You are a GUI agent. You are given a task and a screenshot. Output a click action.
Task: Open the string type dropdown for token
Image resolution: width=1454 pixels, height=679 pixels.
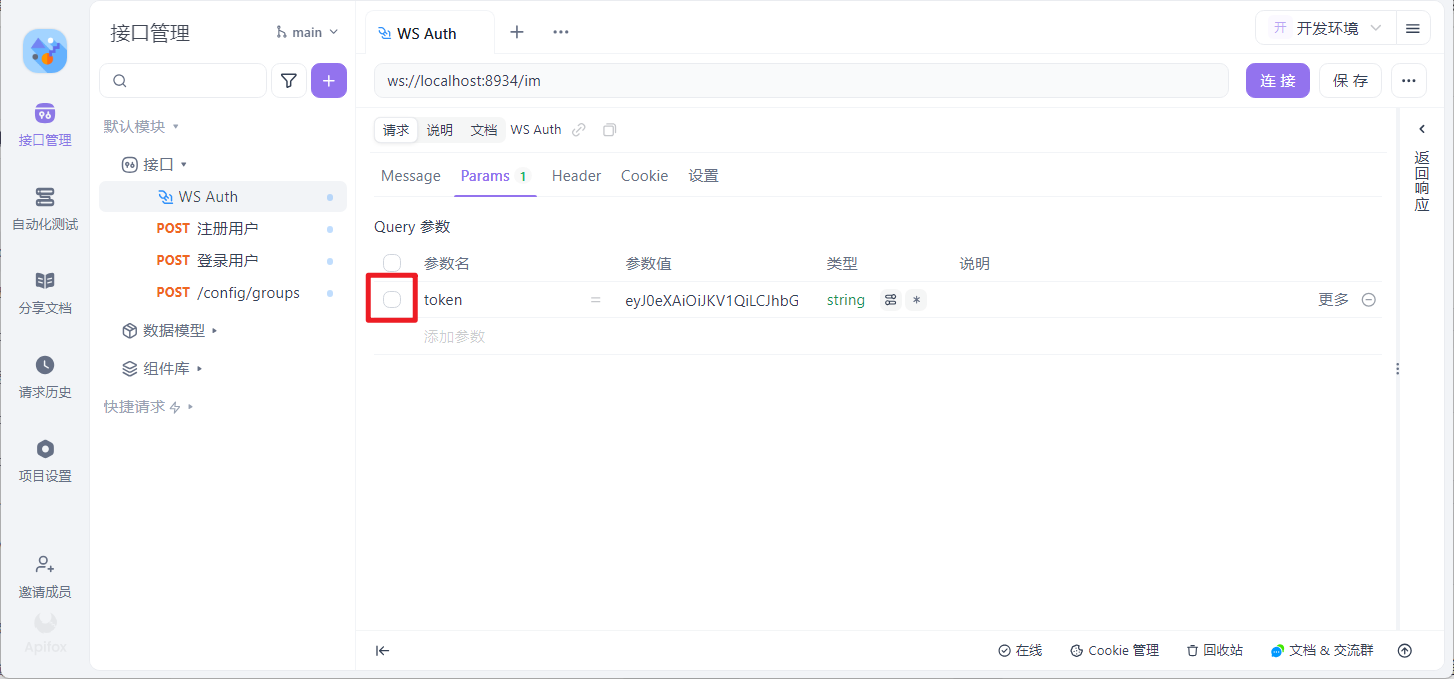(x=846, y=300)
